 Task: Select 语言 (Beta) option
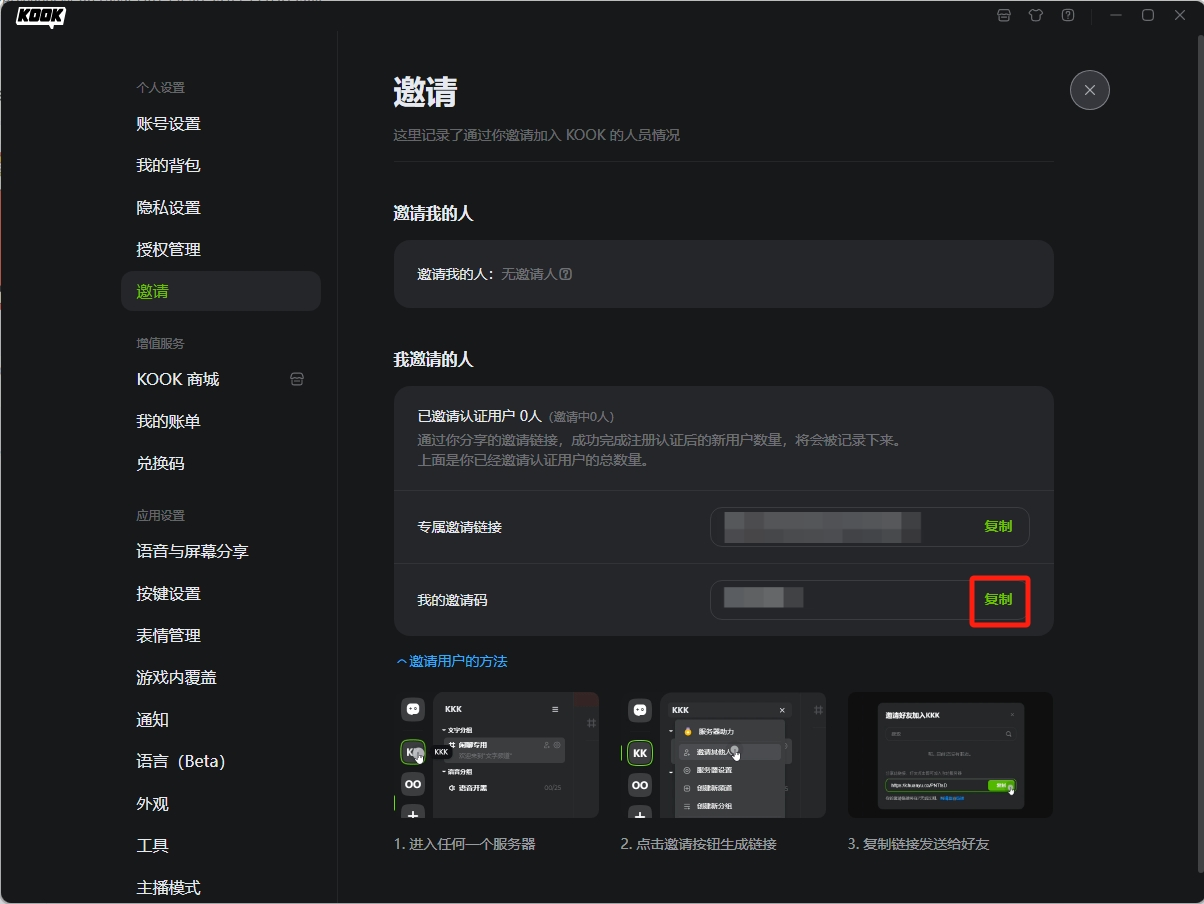(221, 761)
